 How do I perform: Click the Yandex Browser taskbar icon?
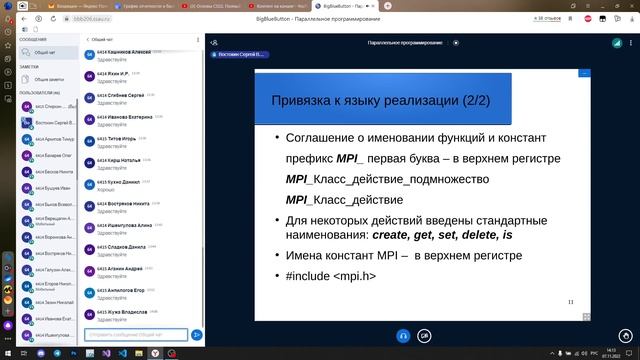pos(155,353)
